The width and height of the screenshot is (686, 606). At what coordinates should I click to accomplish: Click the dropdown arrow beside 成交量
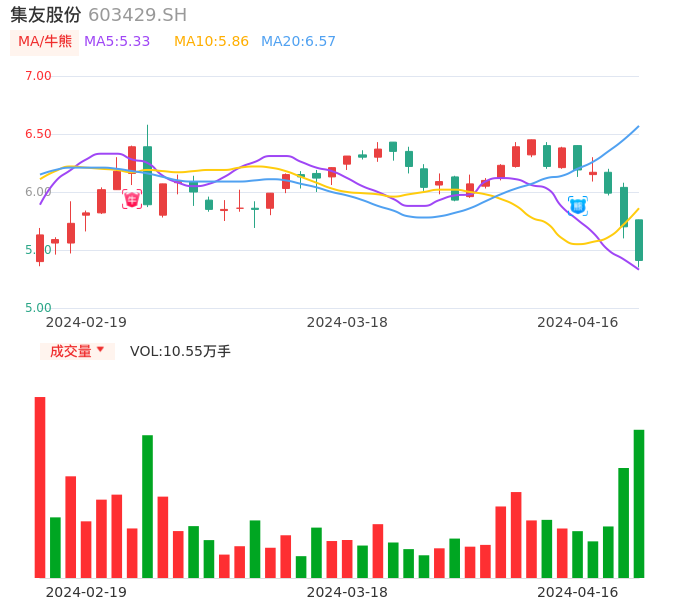pos(100,350)
